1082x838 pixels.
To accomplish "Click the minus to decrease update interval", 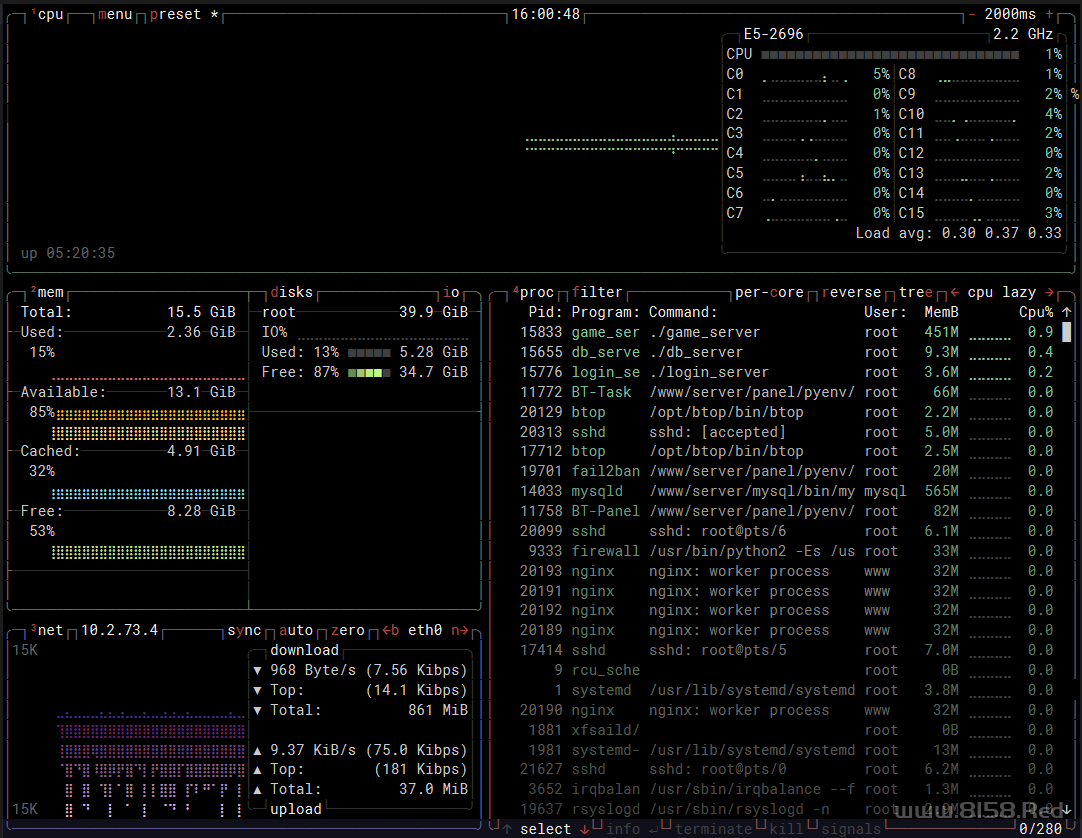I will point(971,14).
